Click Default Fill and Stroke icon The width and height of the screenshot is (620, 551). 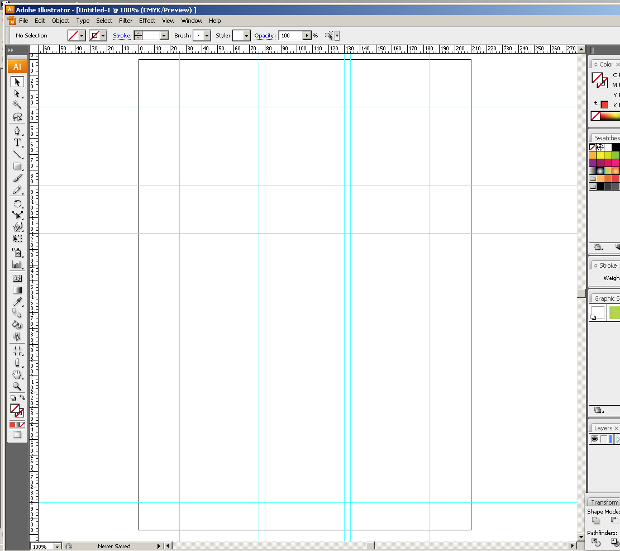[13, 398]
